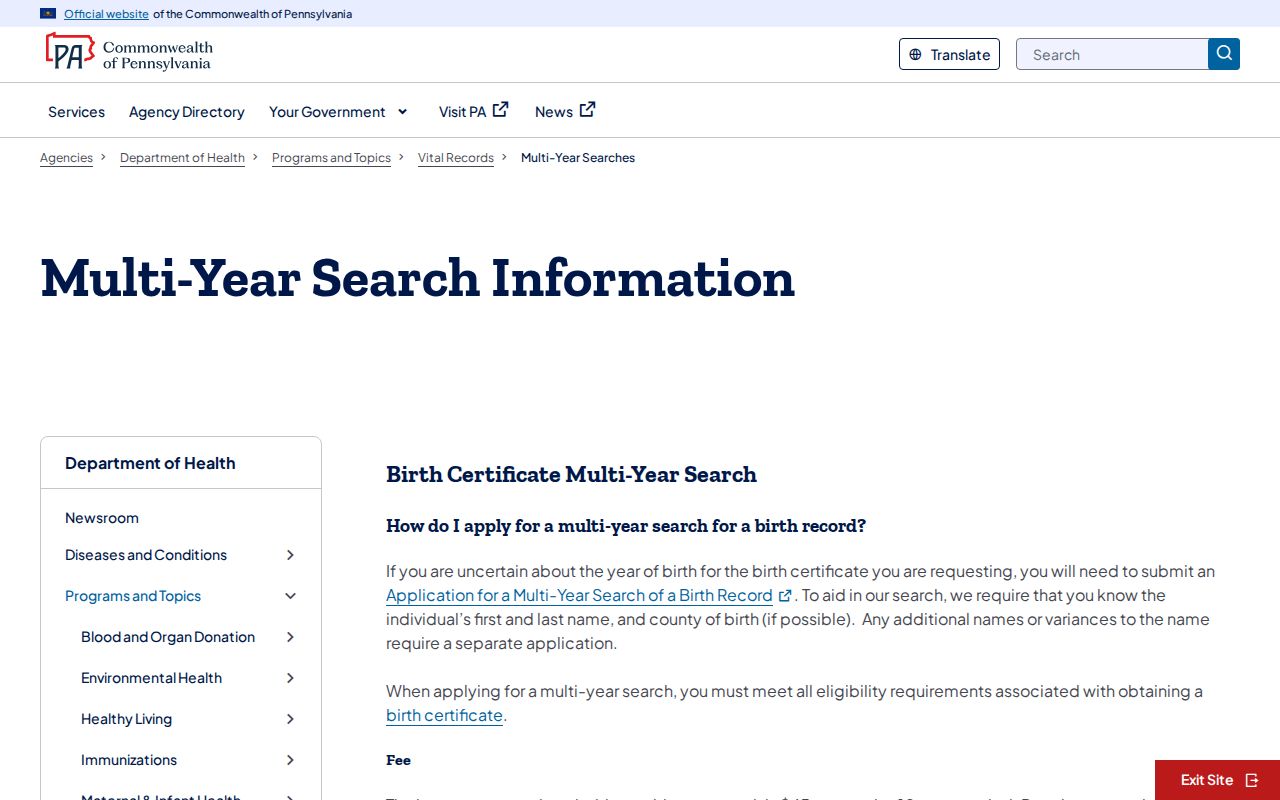Click the external link icon next to News
The width and height of the screenshot is (1280, 800).
pos(588,109)
